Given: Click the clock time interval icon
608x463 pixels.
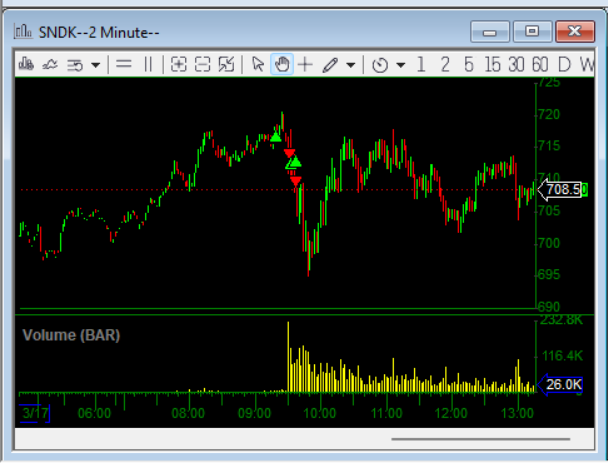Looking at the screenshot, I should [x=380, y=65].
